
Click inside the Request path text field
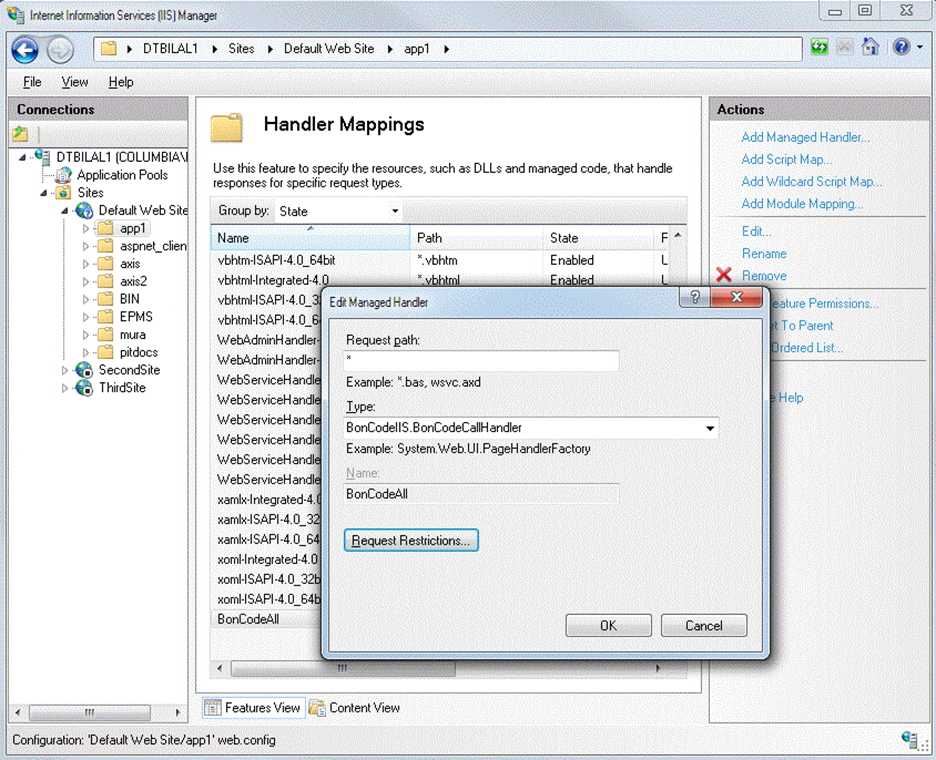click(481, 361)
